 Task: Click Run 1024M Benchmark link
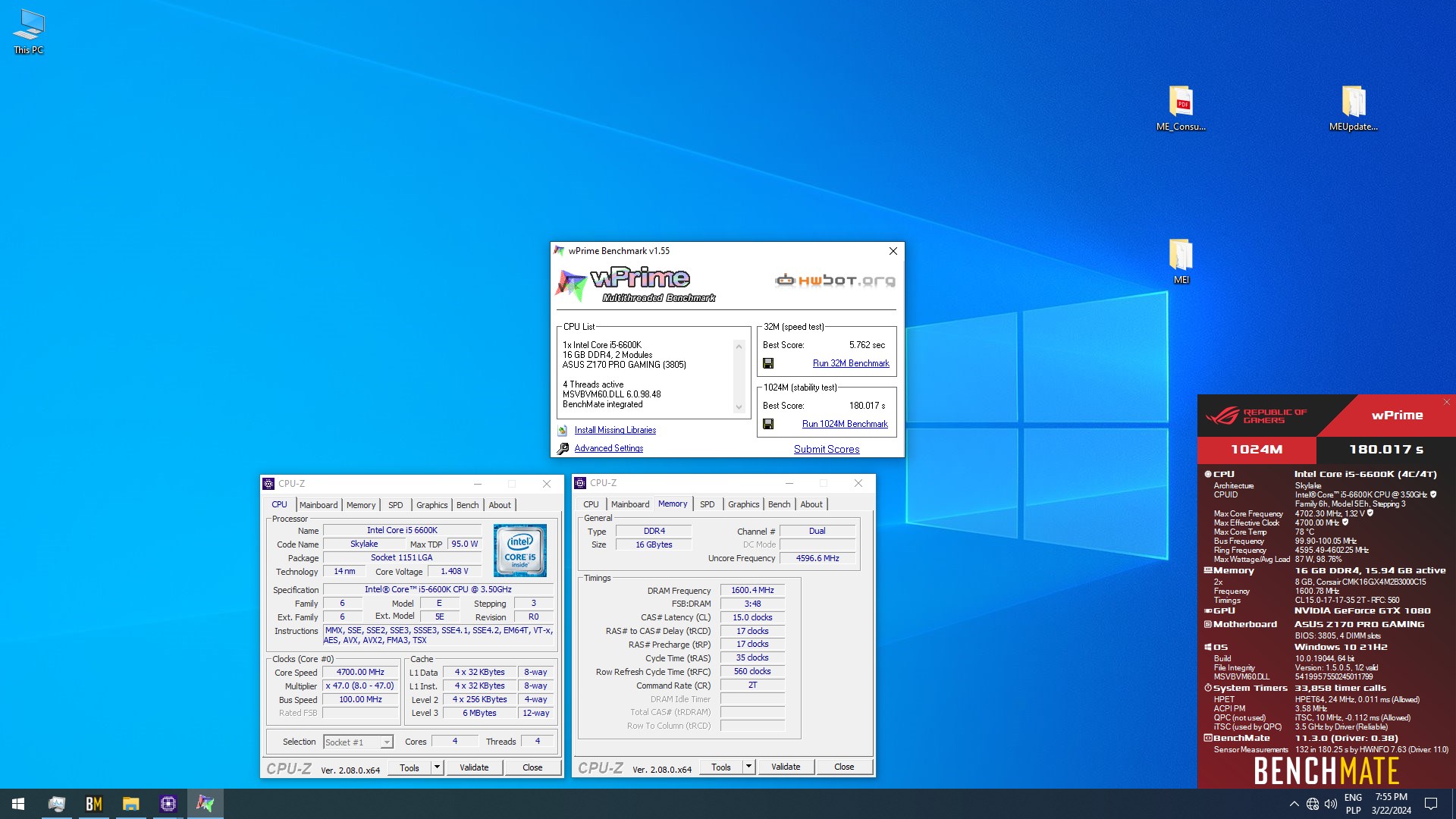click(x=845, y=424)
